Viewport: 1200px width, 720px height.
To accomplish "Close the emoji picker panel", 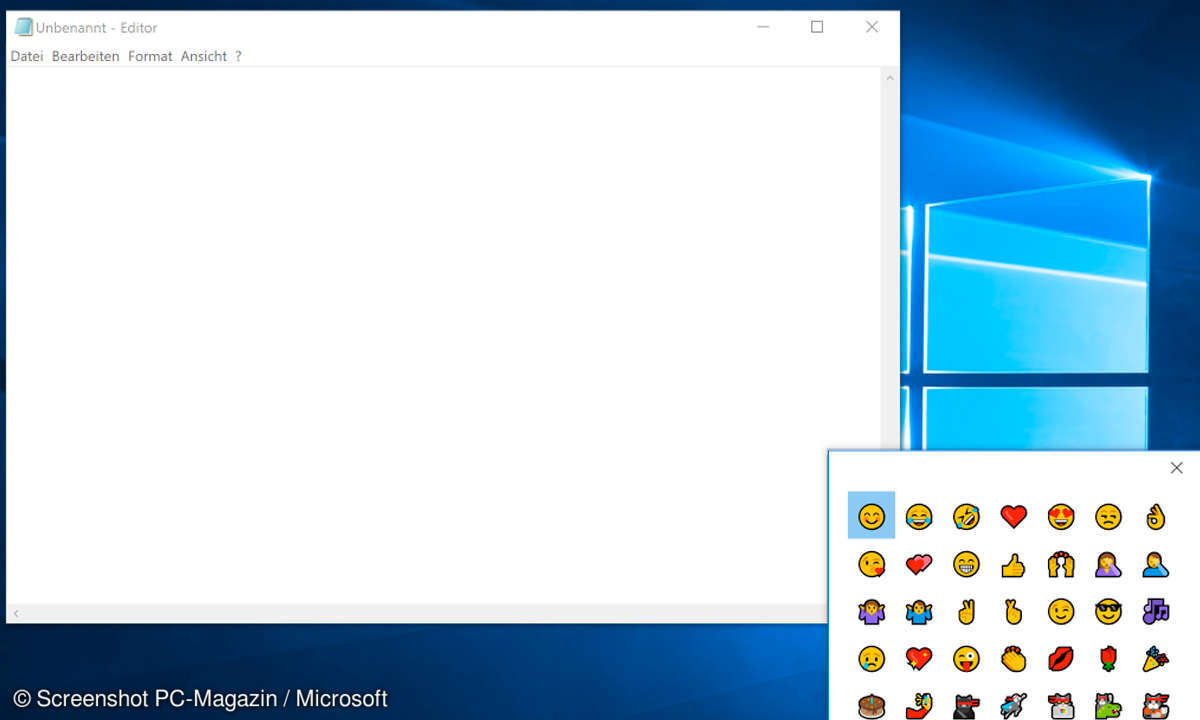I will pyautogui.click(x=1176, y=467).
